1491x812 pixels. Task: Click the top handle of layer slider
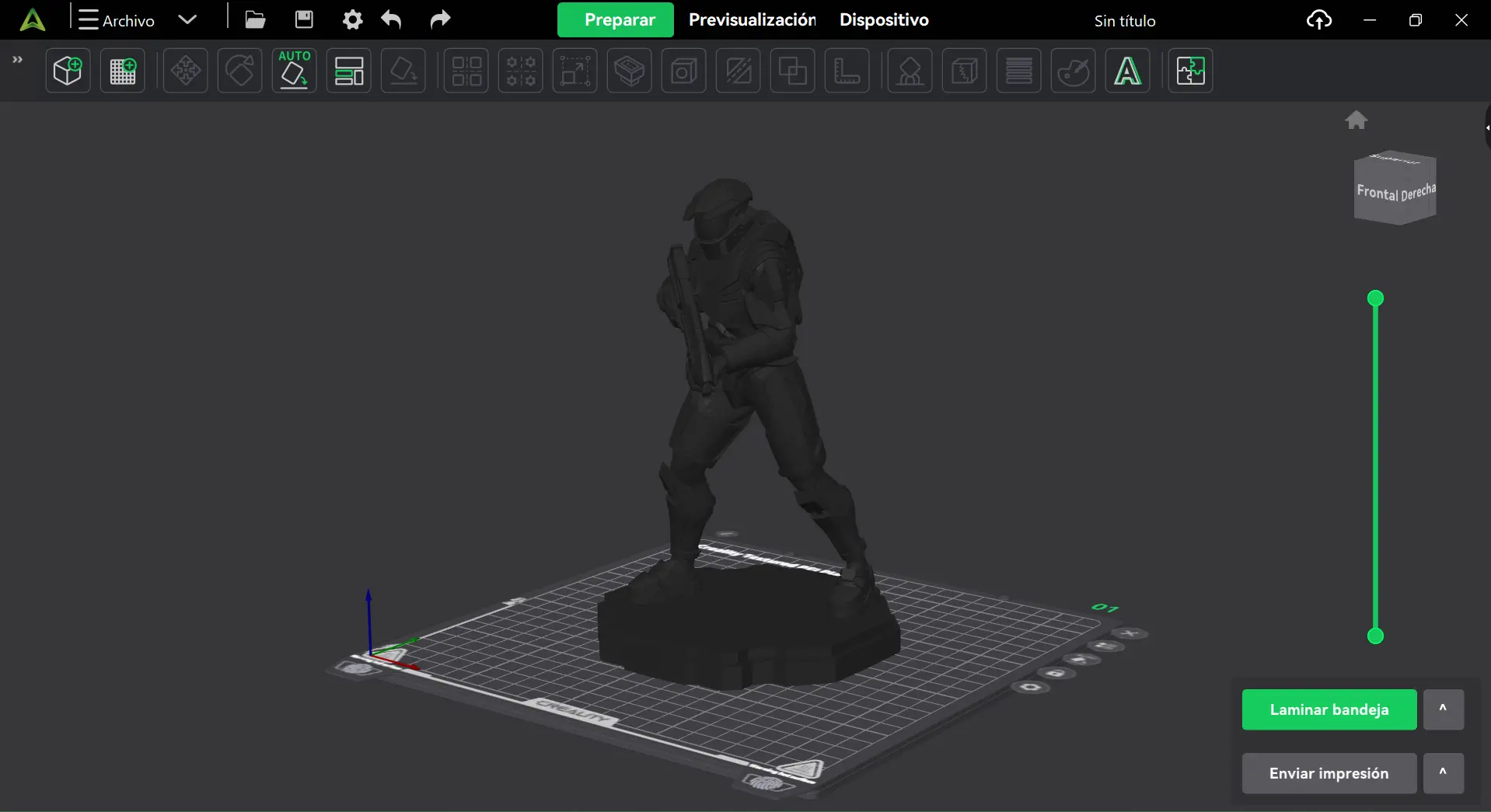click(1375, 298)
